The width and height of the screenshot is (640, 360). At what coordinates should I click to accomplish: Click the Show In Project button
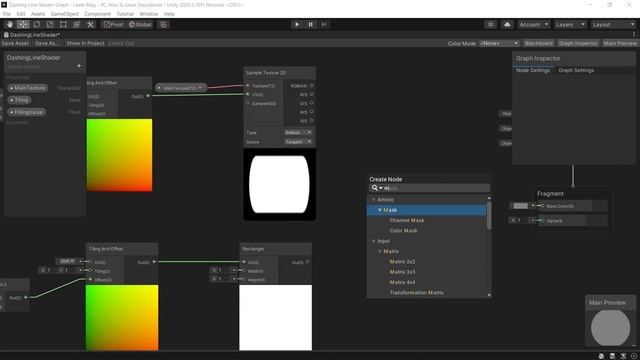[x=85, y=43]
